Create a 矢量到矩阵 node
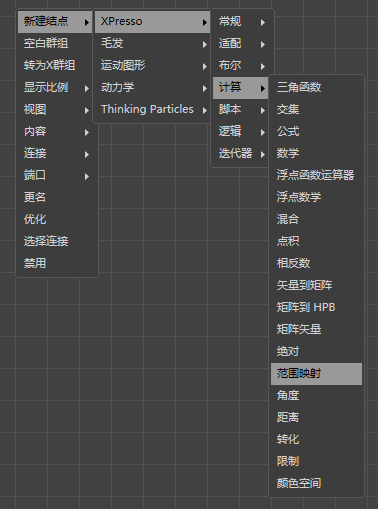Image resolution: width=378 pixels, height=509 pixels. click(x=316, y=285)
